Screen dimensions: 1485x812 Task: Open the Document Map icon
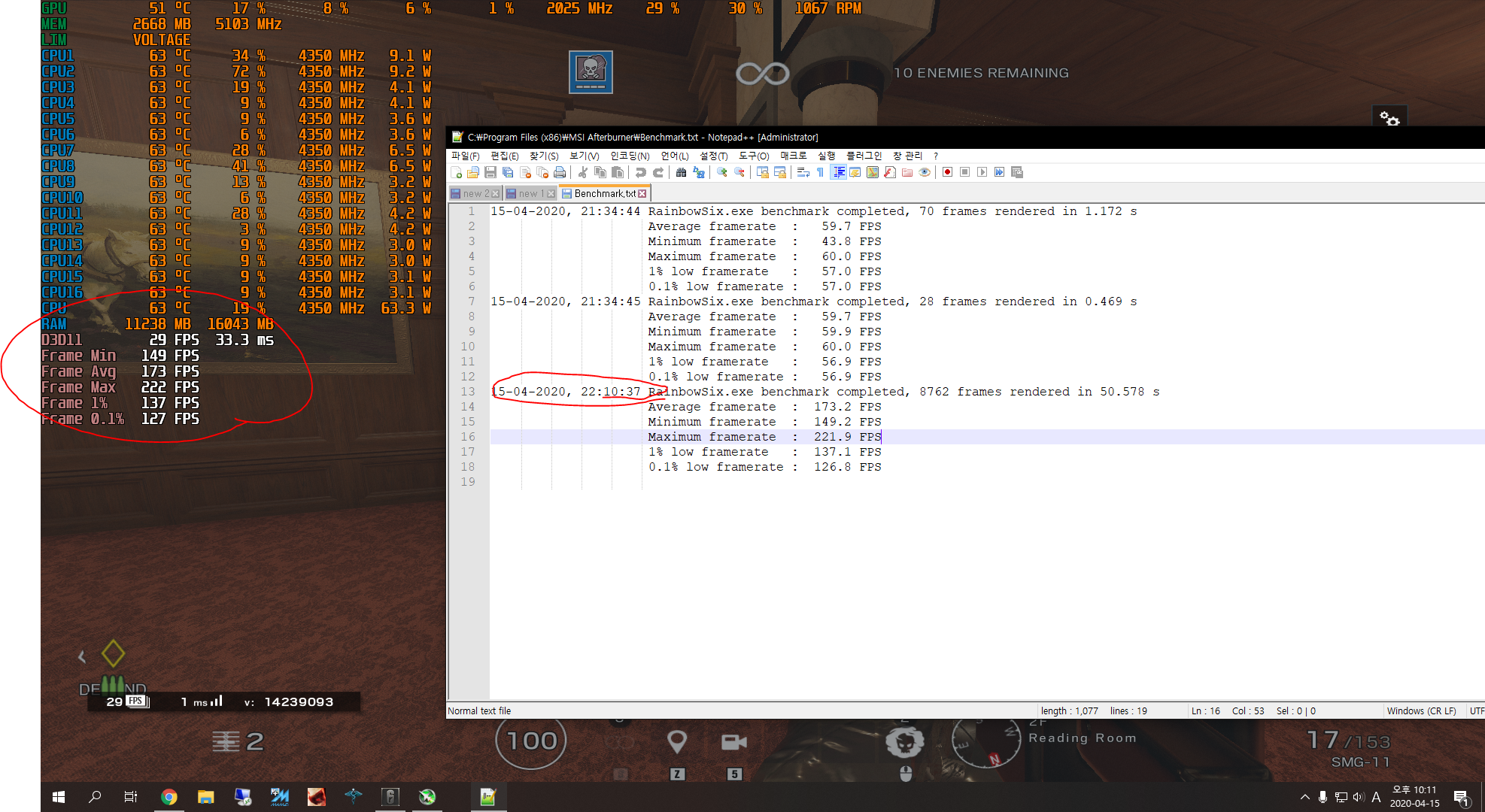point(873,173)
